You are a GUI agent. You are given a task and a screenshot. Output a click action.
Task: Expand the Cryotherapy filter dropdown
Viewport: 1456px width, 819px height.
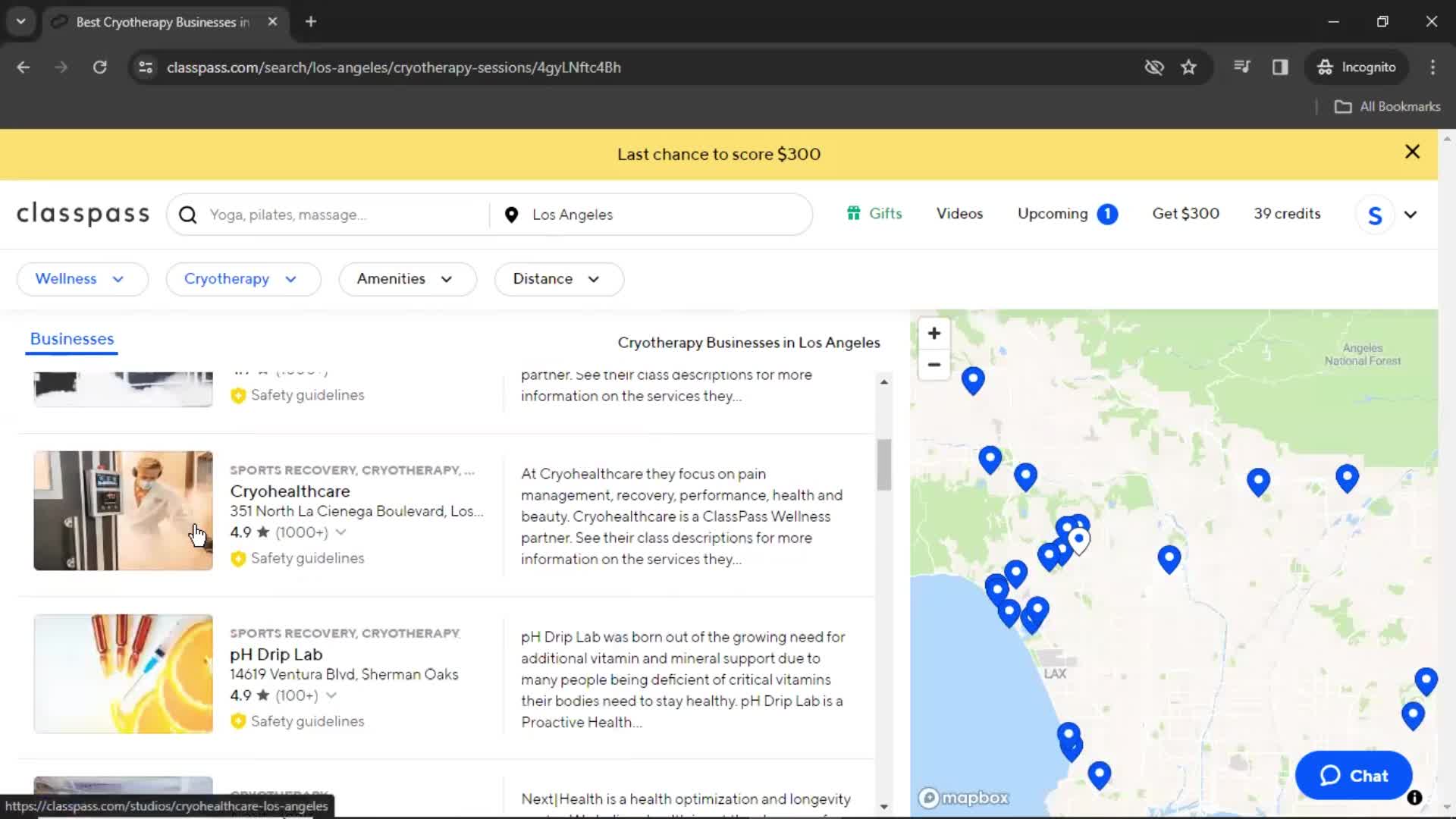point(243,279)
